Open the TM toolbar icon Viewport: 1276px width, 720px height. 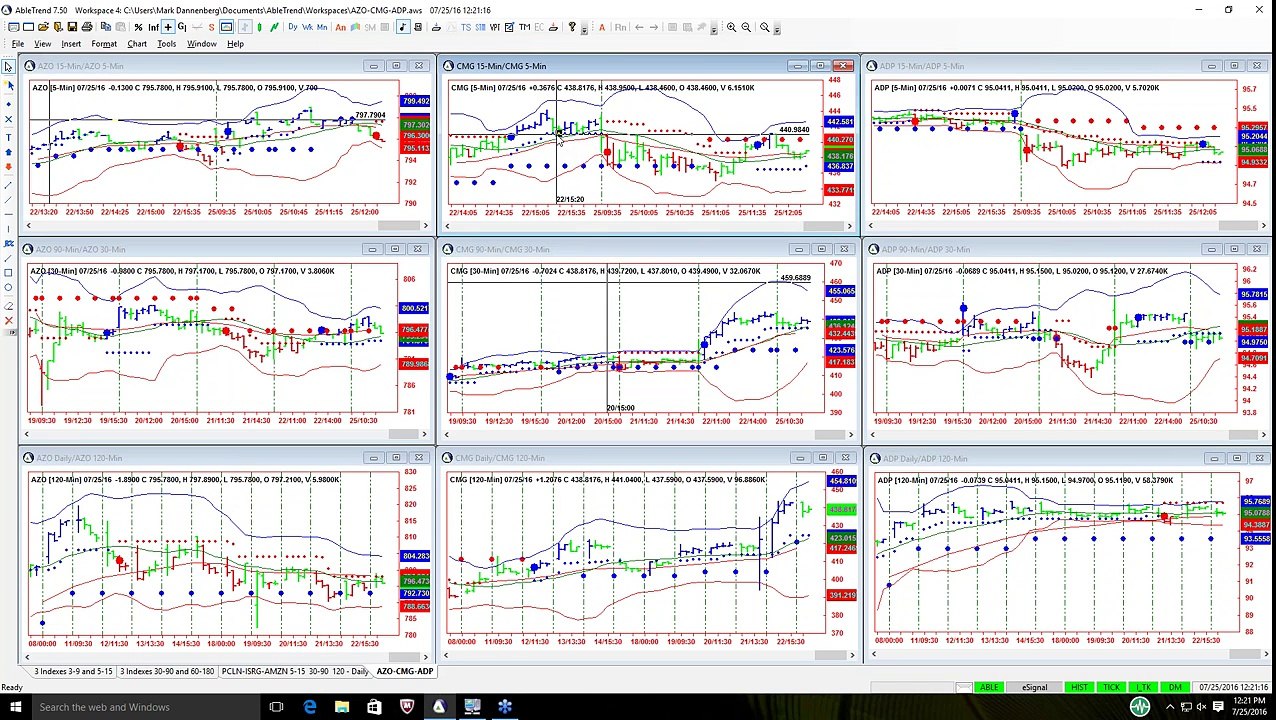click(x=524, y=27)
